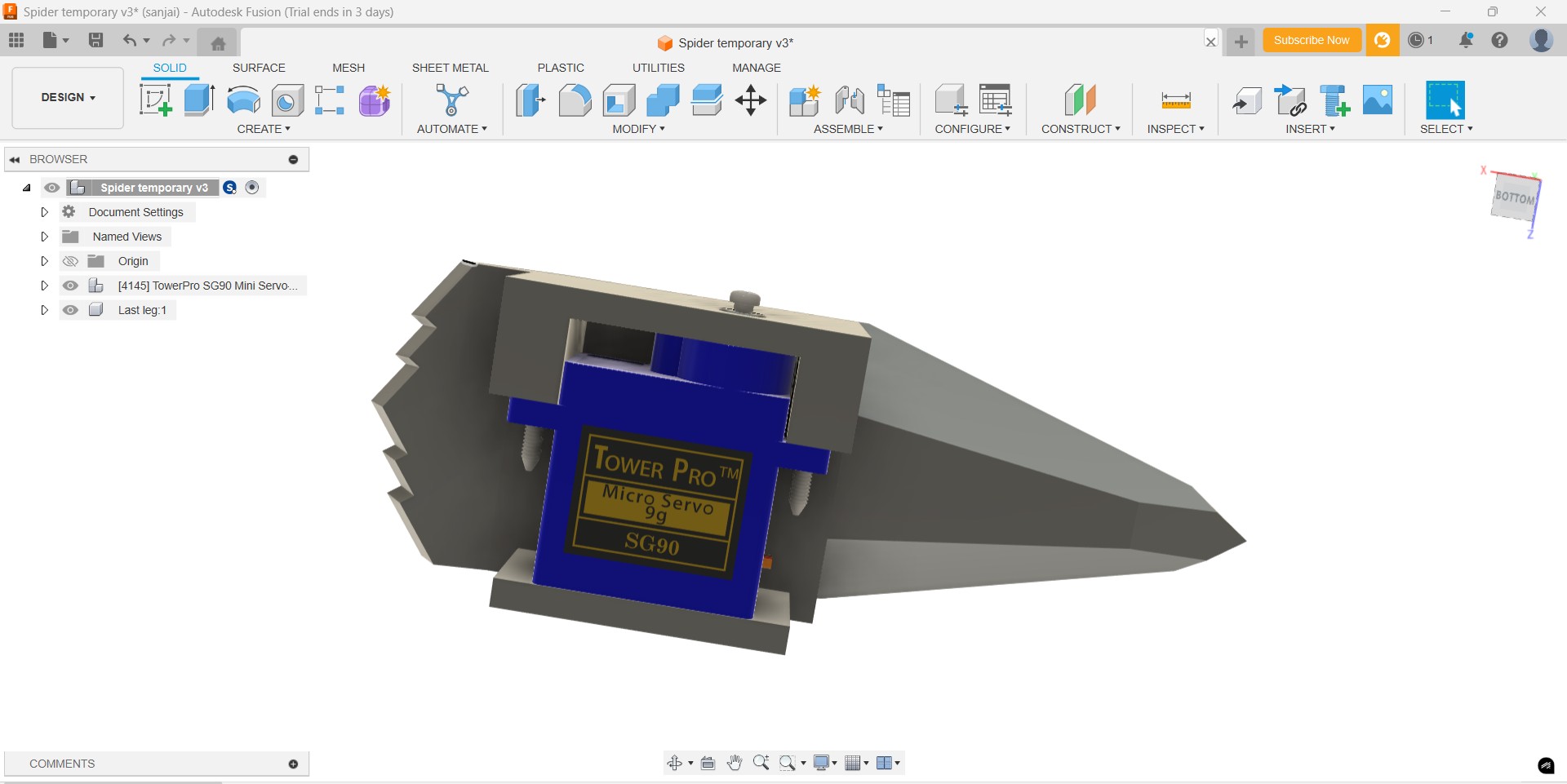This screenshot has height=784, width=1567.
Task: Select the Joint tool
Action: tap(850, 100)
